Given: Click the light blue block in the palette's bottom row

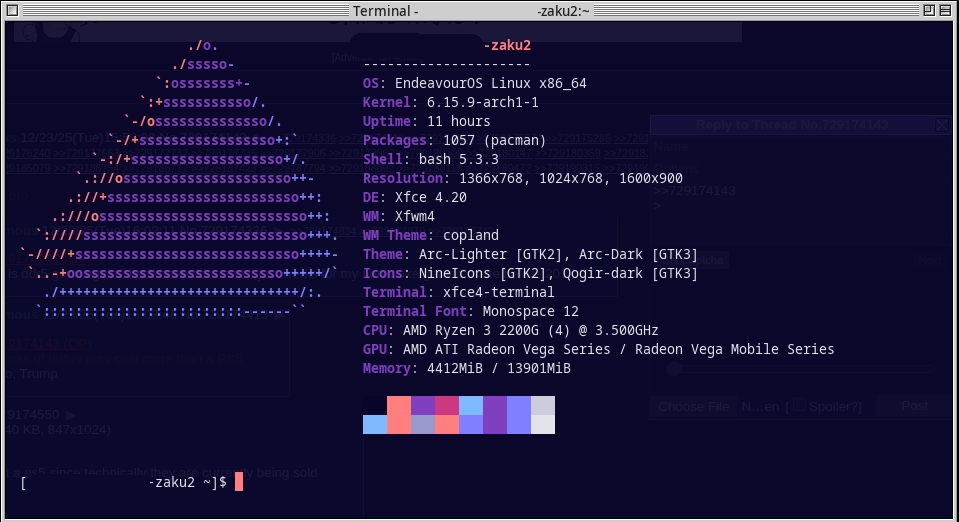Looking at the screenshot, I should pos(375,424).
